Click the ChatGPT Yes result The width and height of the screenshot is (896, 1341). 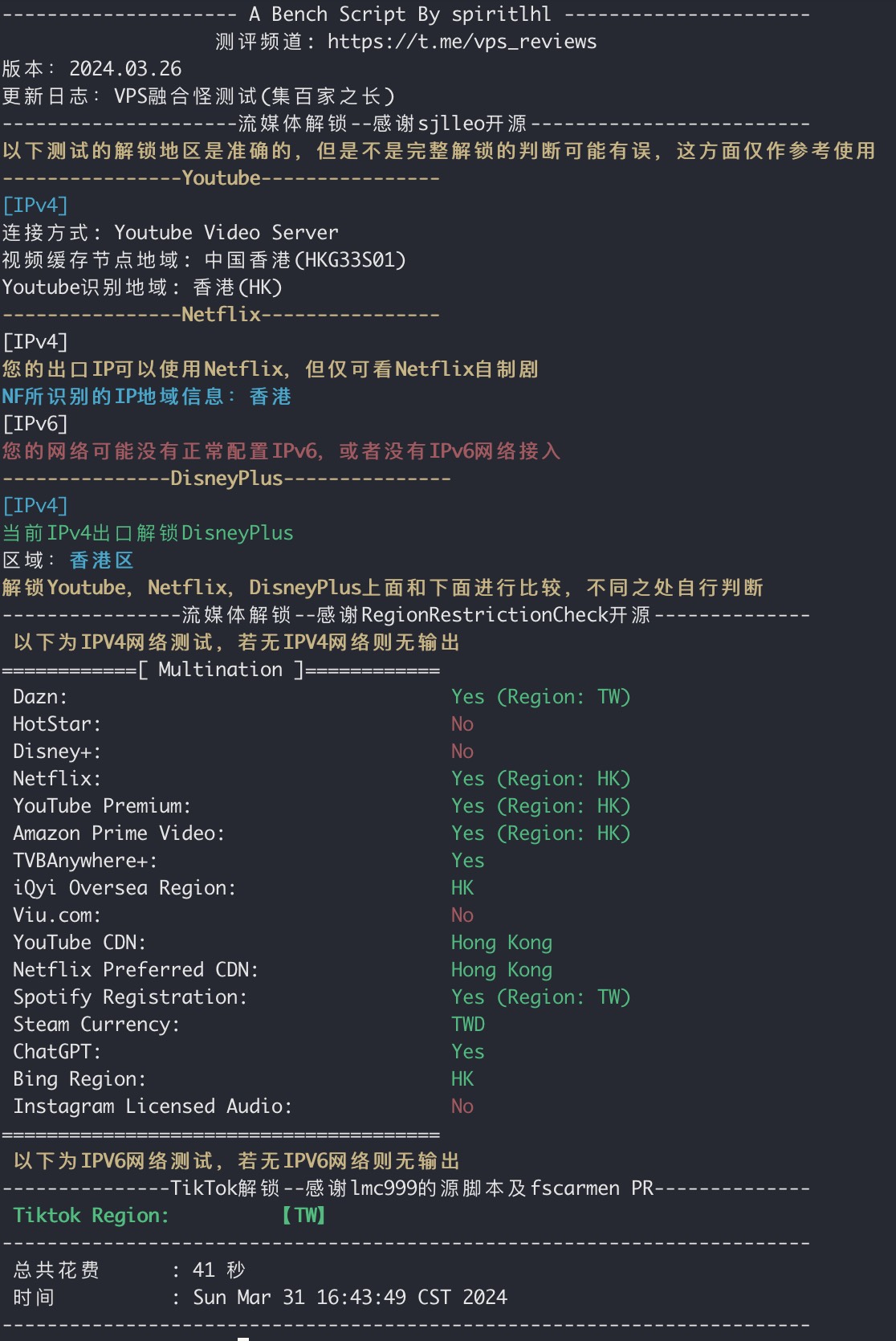click(x=467, y=1052)
